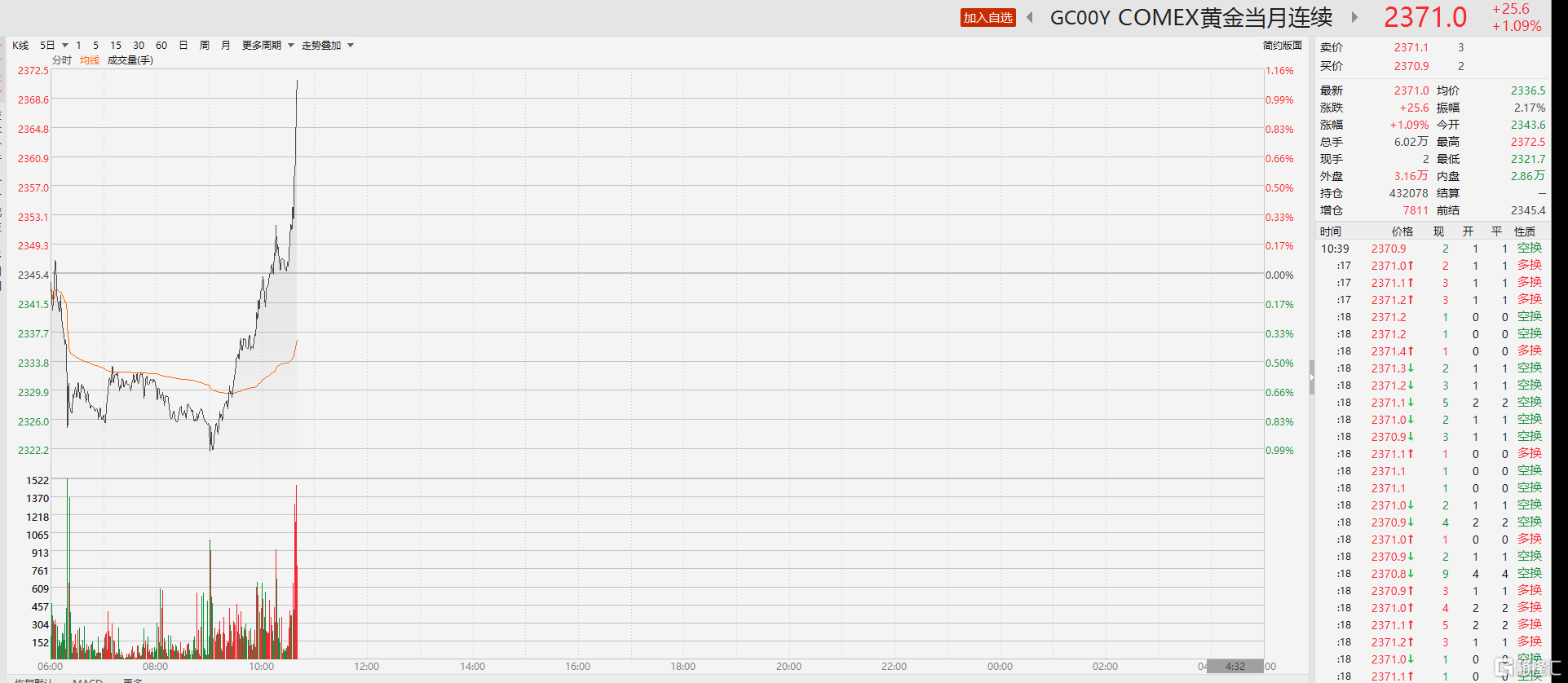Click the 卖价 value 2371.1
The width and height of the screenshot is (1568, 683).
(1411, 47)
